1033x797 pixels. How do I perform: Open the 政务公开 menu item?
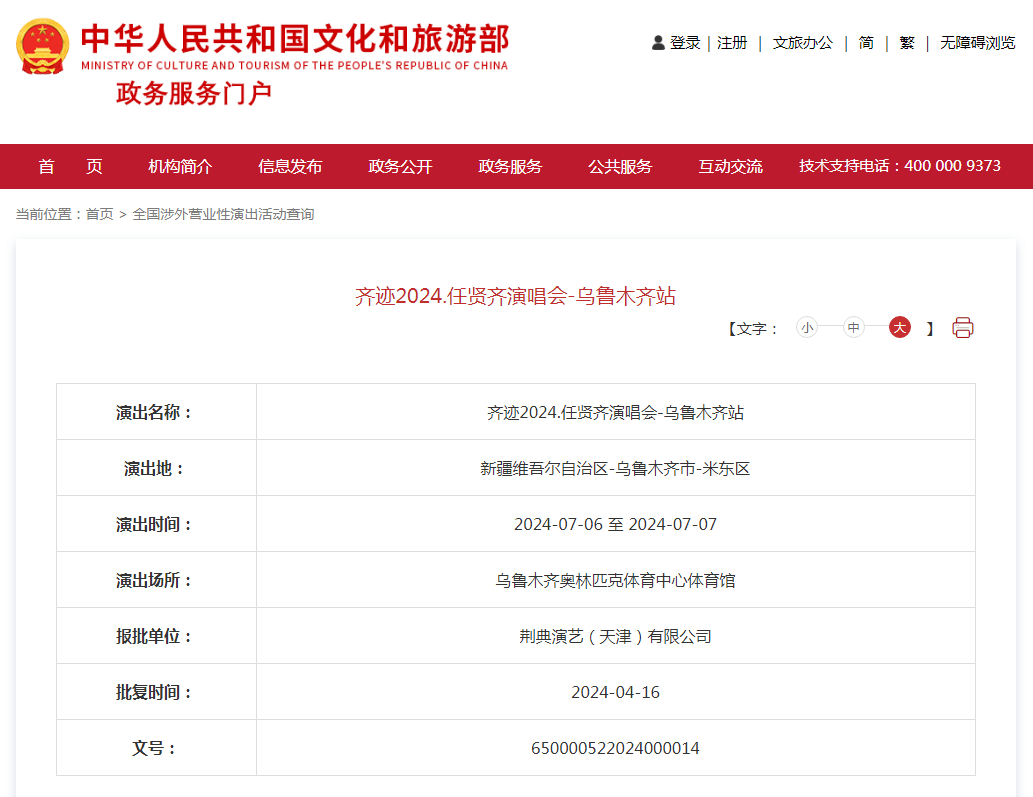400,167
